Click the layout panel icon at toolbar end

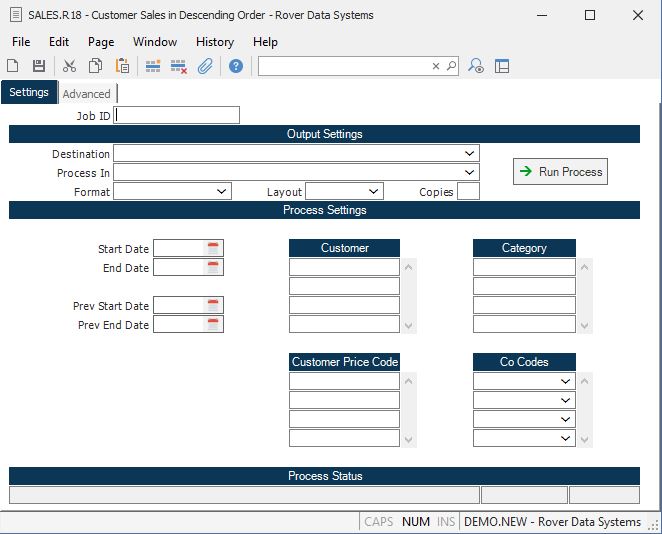click(x=502, y=66)
